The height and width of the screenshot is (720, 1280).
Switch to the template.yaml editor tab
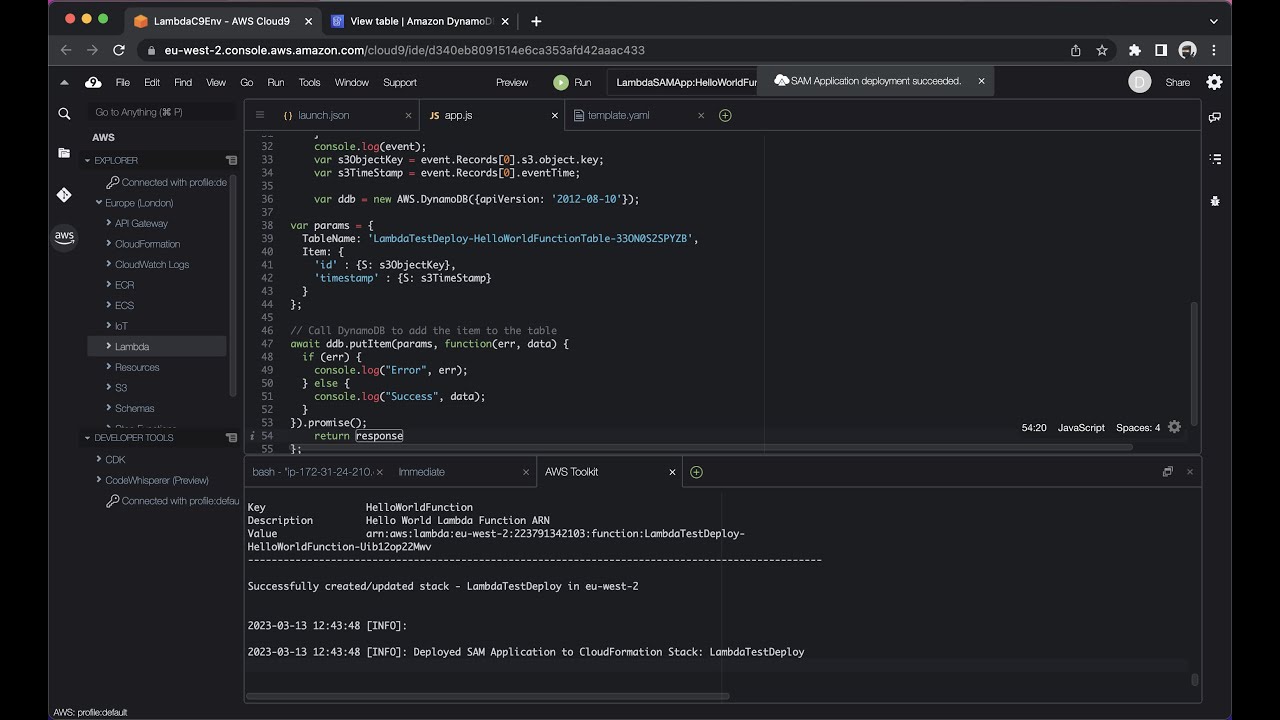coord(618,115)
